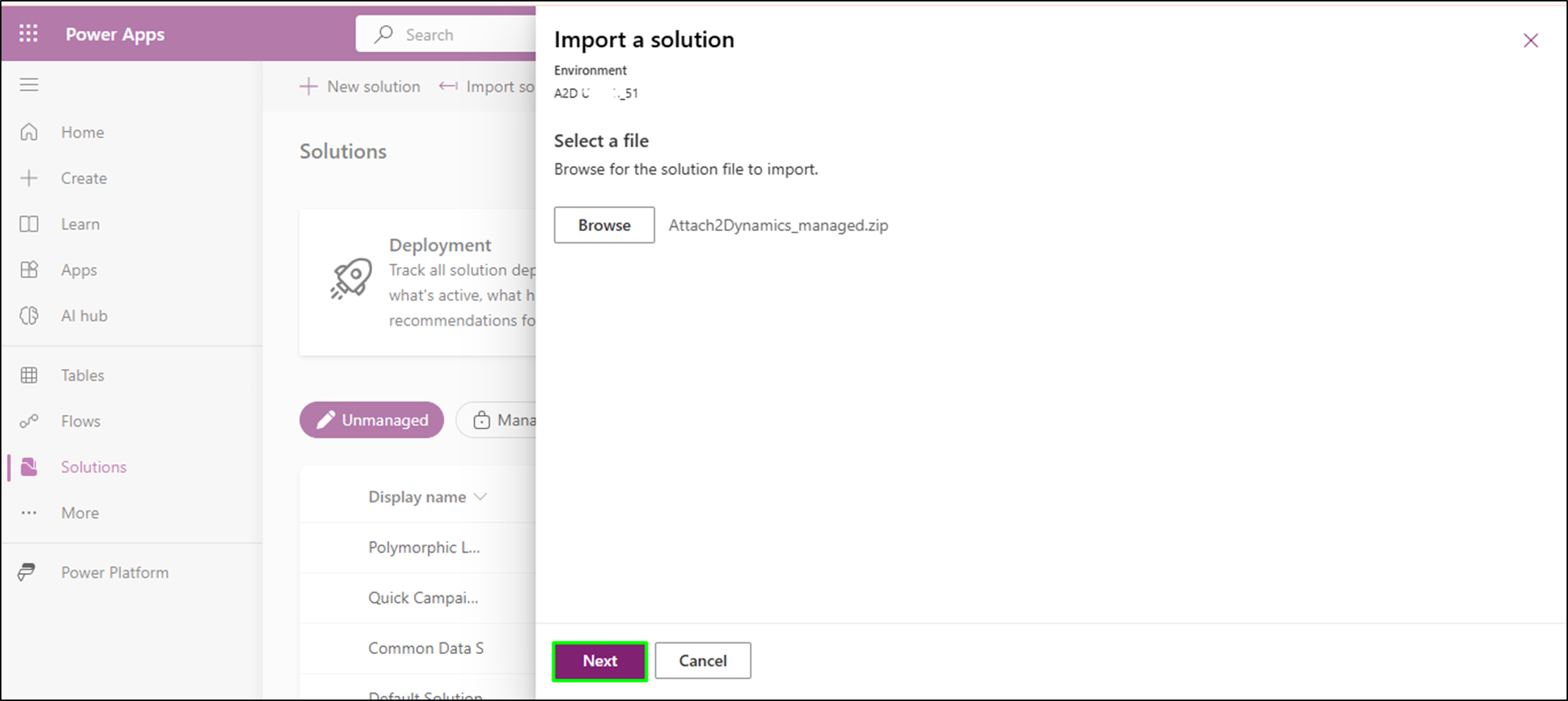Open the Apps section
Screen dimensions: 1568x701
pyautogui.click(x=79, y=269)
